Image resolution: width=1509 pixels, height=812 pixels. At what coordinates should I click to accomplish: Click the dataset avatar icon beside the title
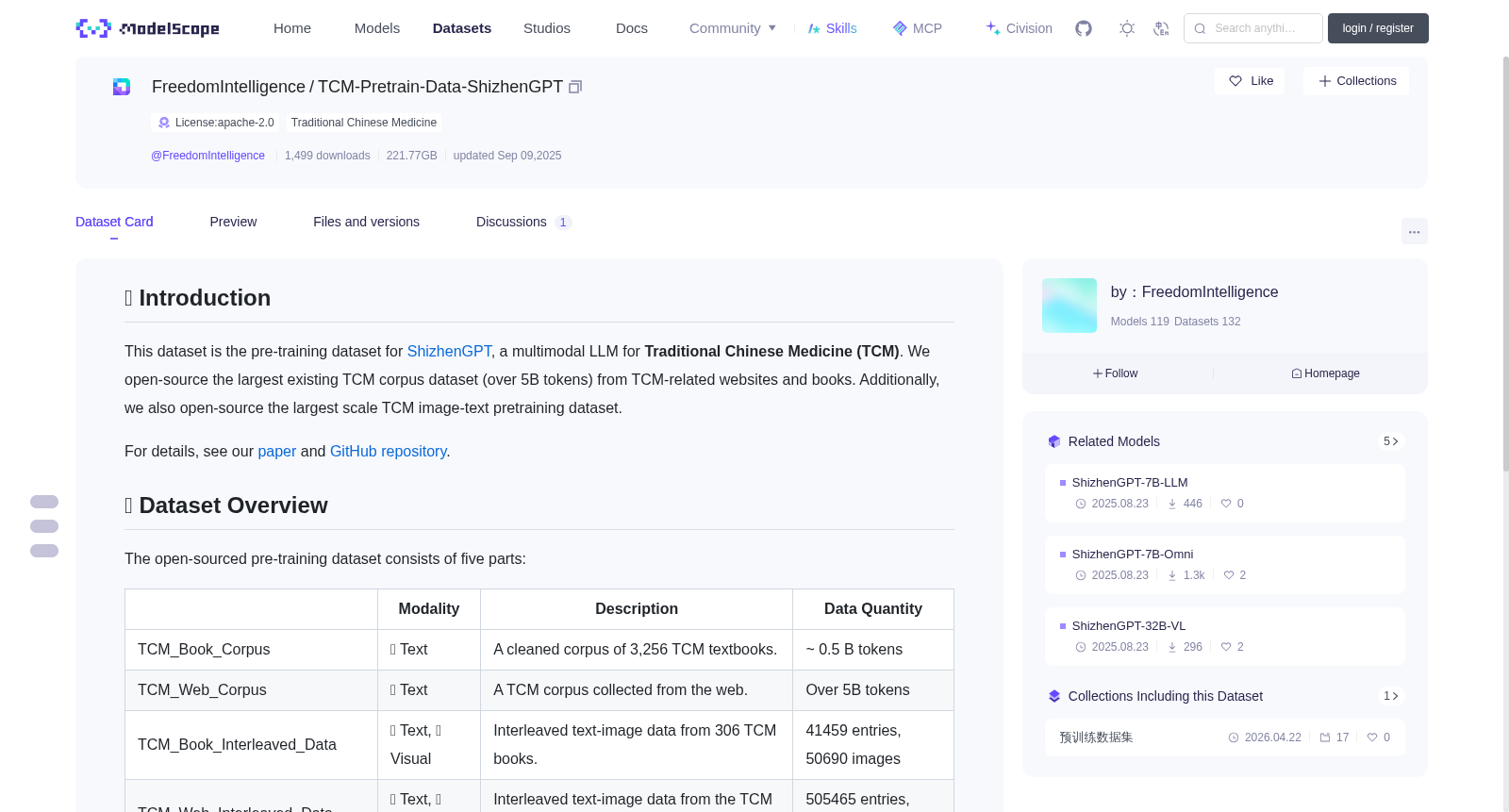click(122, 87)
